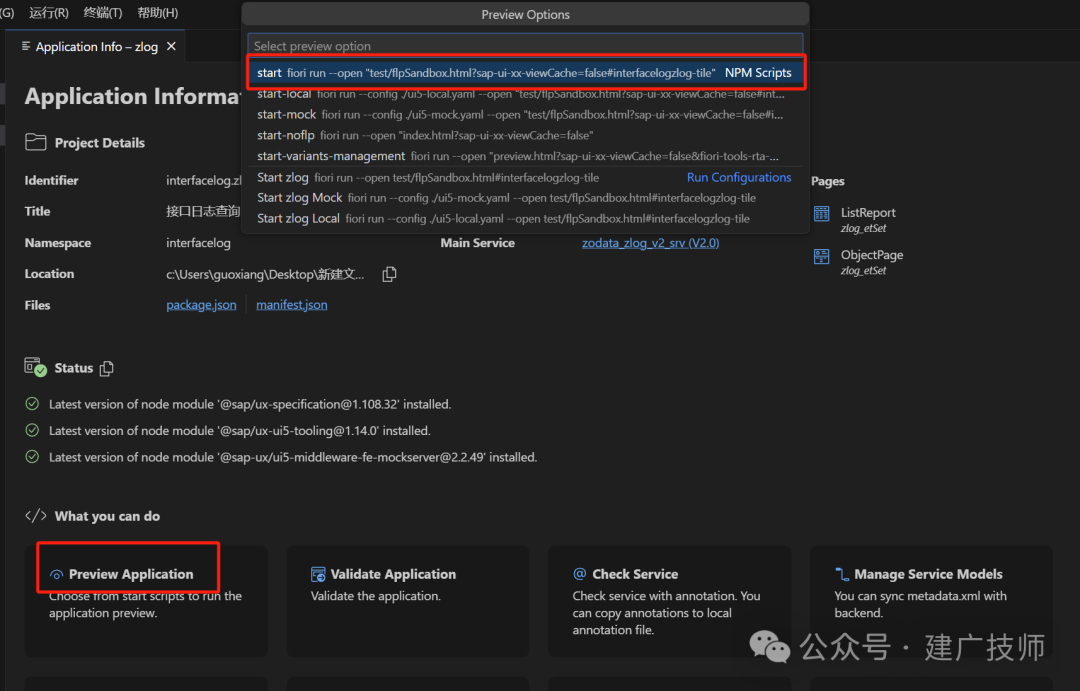Click the Select preview option input field
Viewport: 1080px width, 691px height.
coord(526,46)
